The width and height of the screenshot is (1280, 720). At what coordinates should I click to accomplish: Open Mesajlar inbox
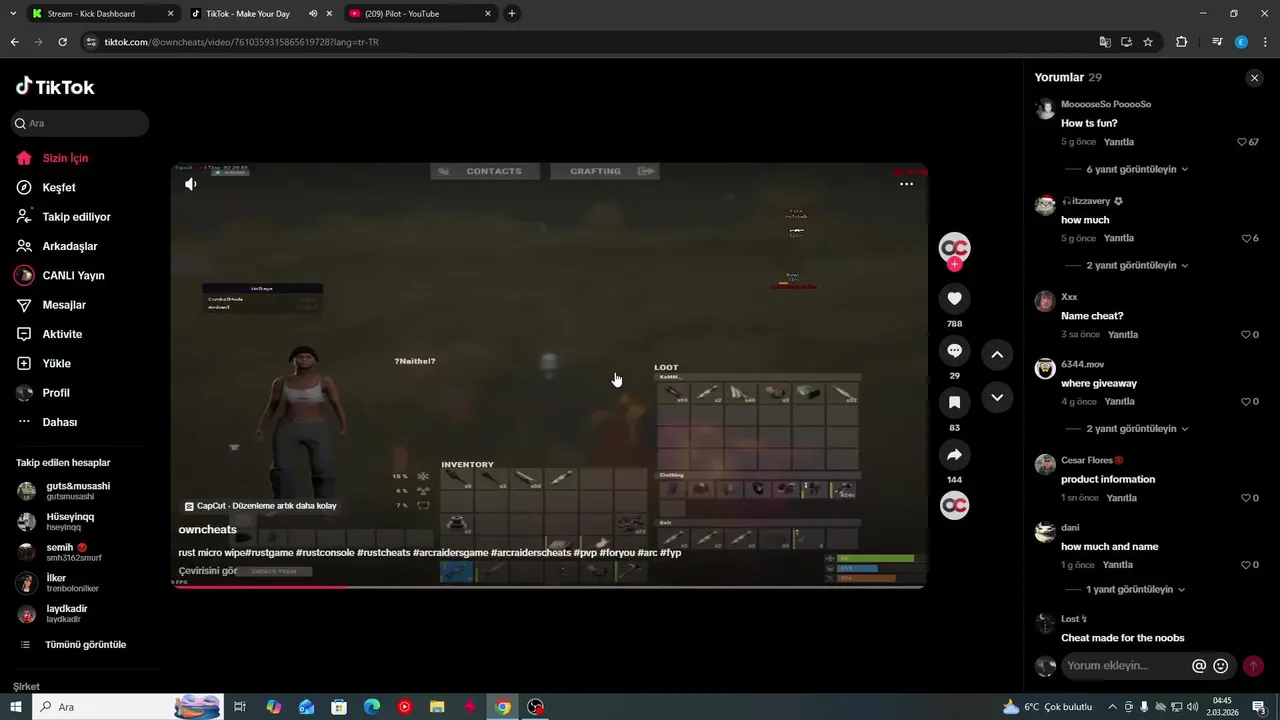pyautogui.click(x=64, y=305)
